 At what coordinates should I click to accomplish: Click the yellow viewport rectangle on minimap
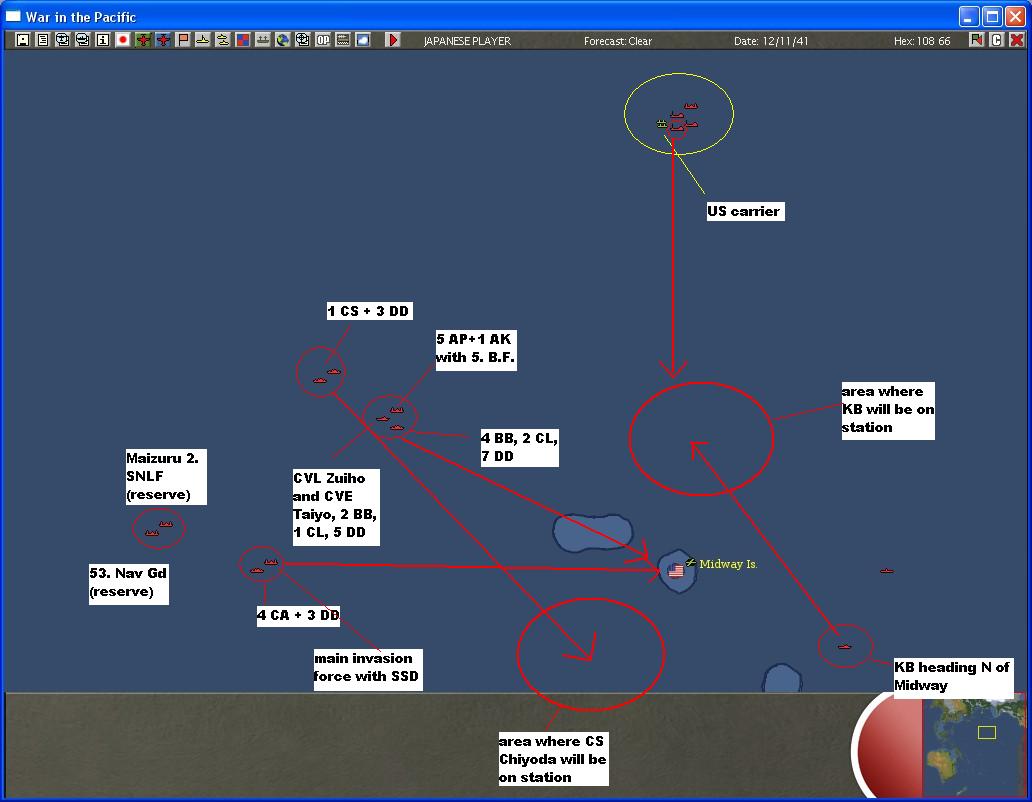987,732
